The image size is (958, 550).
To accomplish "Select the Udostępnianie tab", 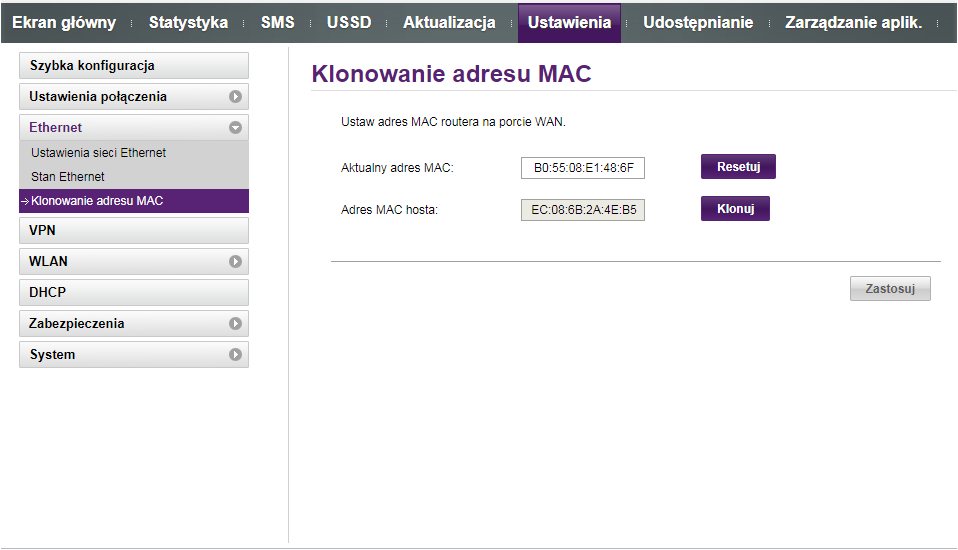I will click(x=698, y=23).
